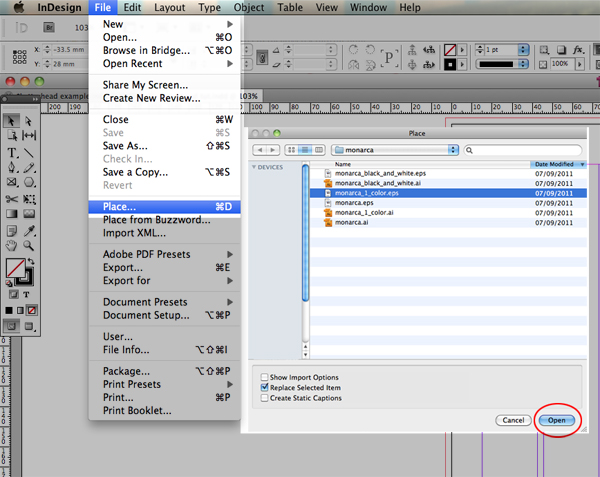
Task: Switch Place dialog to icon view
Action: coord(292,150)
